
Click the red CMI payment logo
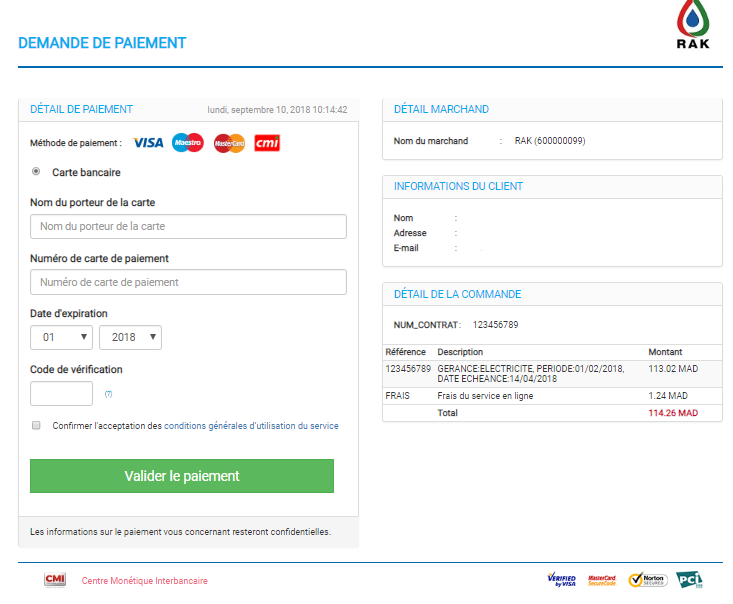click(267, 143)
